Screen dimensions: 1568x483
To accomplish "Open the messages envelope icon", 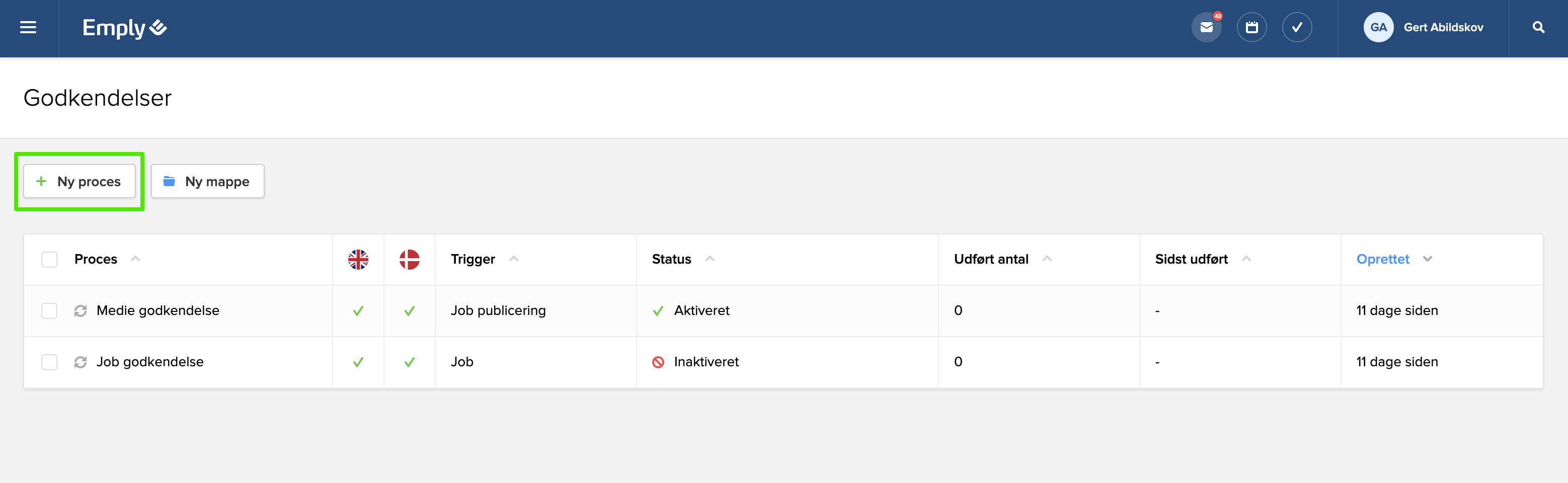I will (1206, 27).
